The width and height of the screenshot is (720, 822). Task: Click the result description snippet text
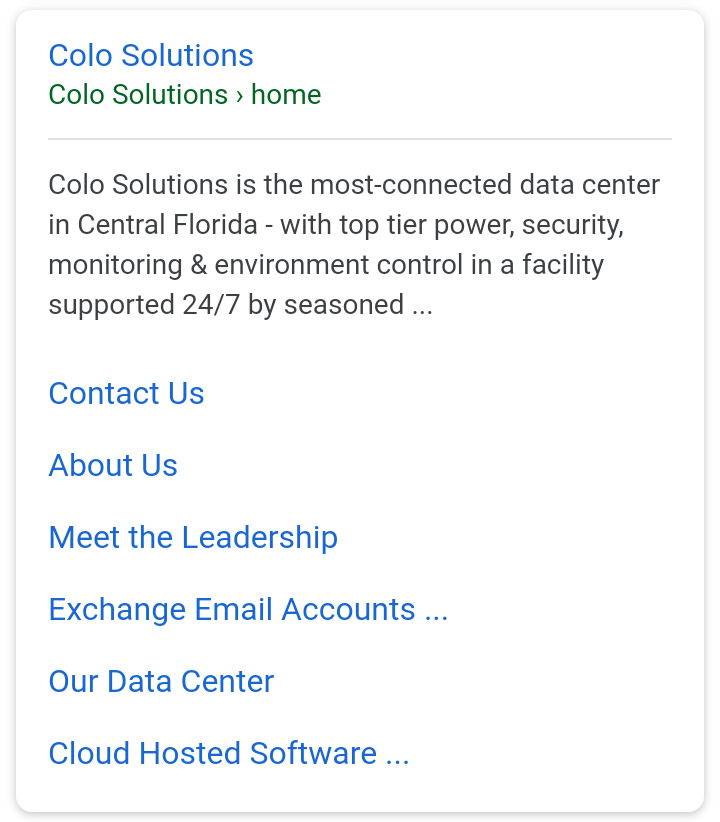[340, 245]
